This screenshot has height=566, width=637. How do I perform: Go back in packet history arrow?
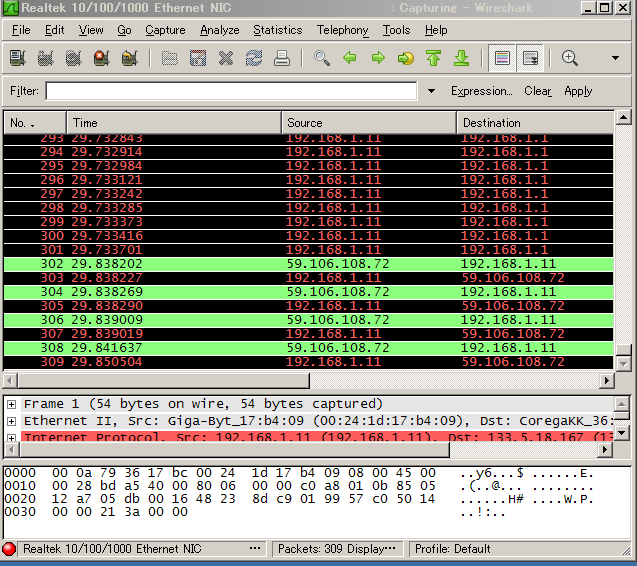tap(350, 58)
